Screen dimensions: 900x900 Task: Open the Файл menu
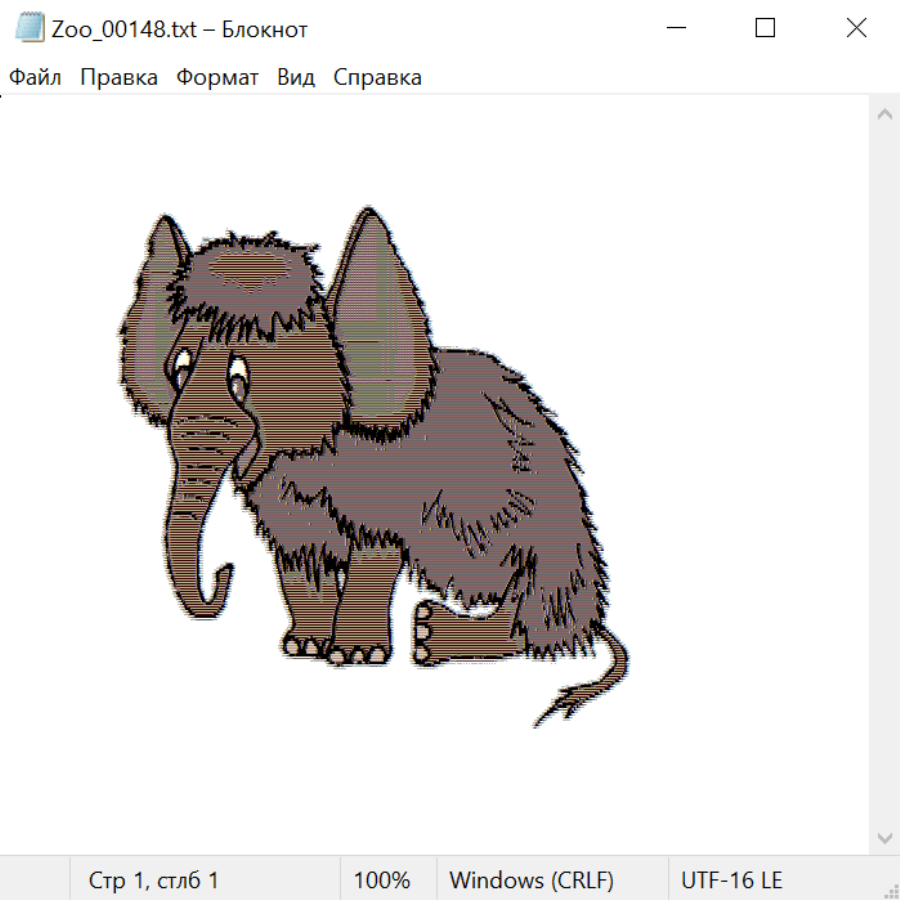35,78
